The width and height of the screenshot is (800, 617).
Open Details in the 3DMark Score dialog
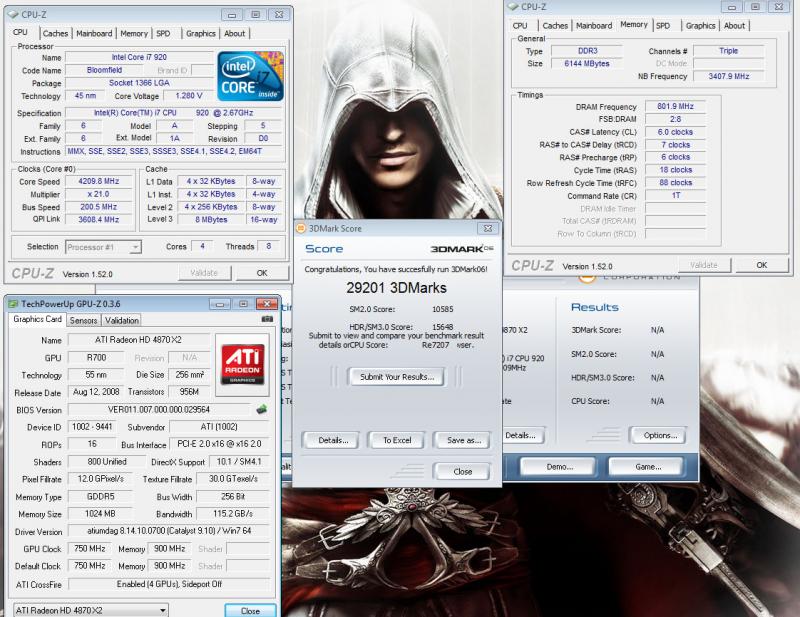coord(333,440)
